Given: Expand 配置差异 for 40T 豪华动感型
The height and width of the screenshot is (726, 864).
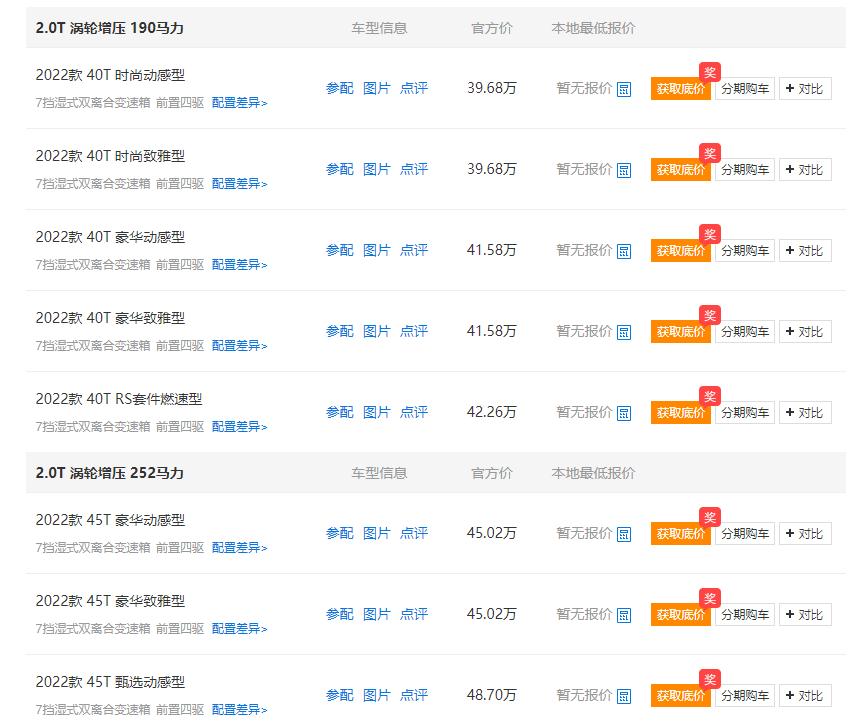Looking at the screenshot, I should [x=239, y=264].
